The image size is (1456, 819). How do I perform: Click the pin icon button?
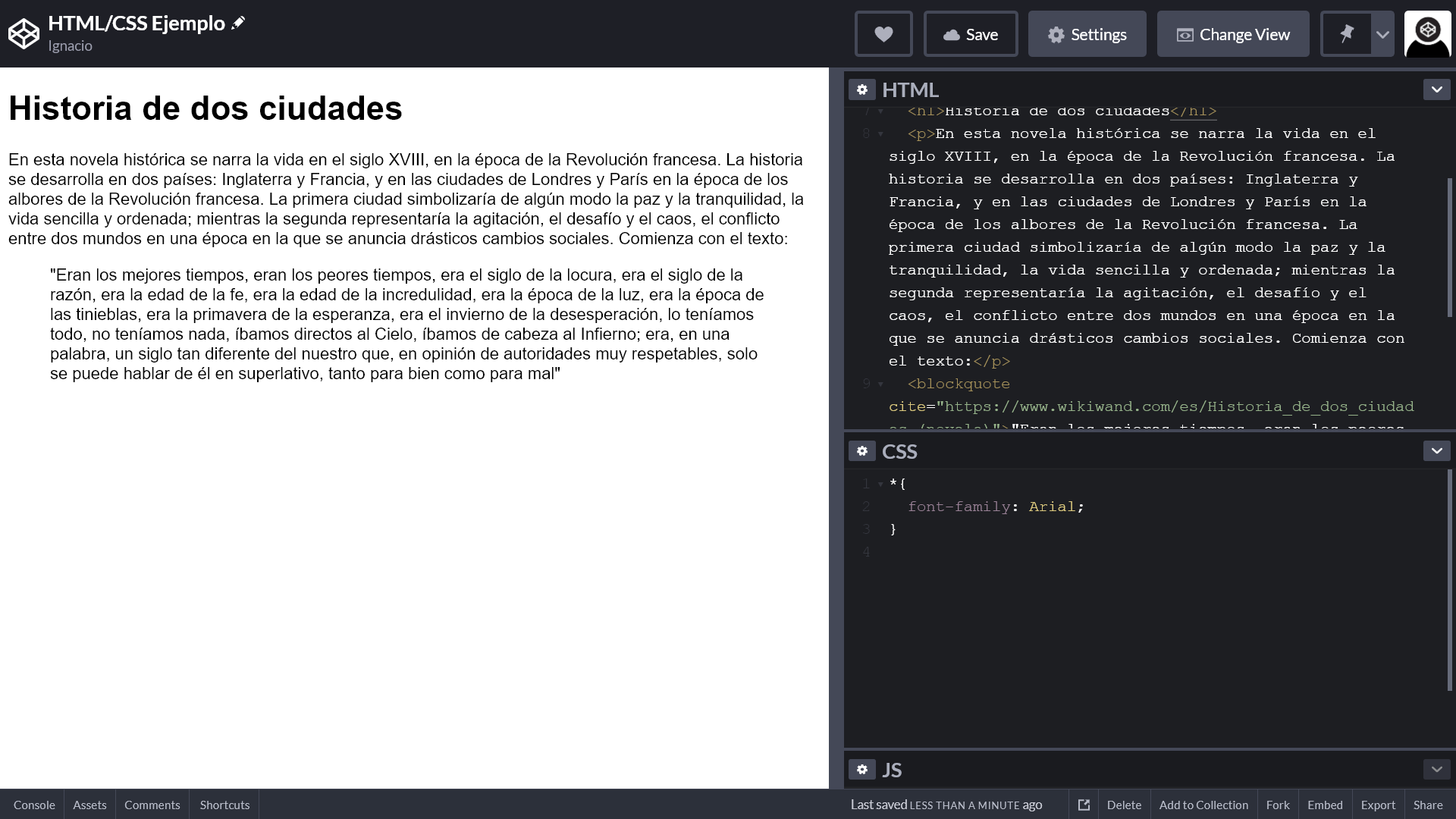[1347, 34]
